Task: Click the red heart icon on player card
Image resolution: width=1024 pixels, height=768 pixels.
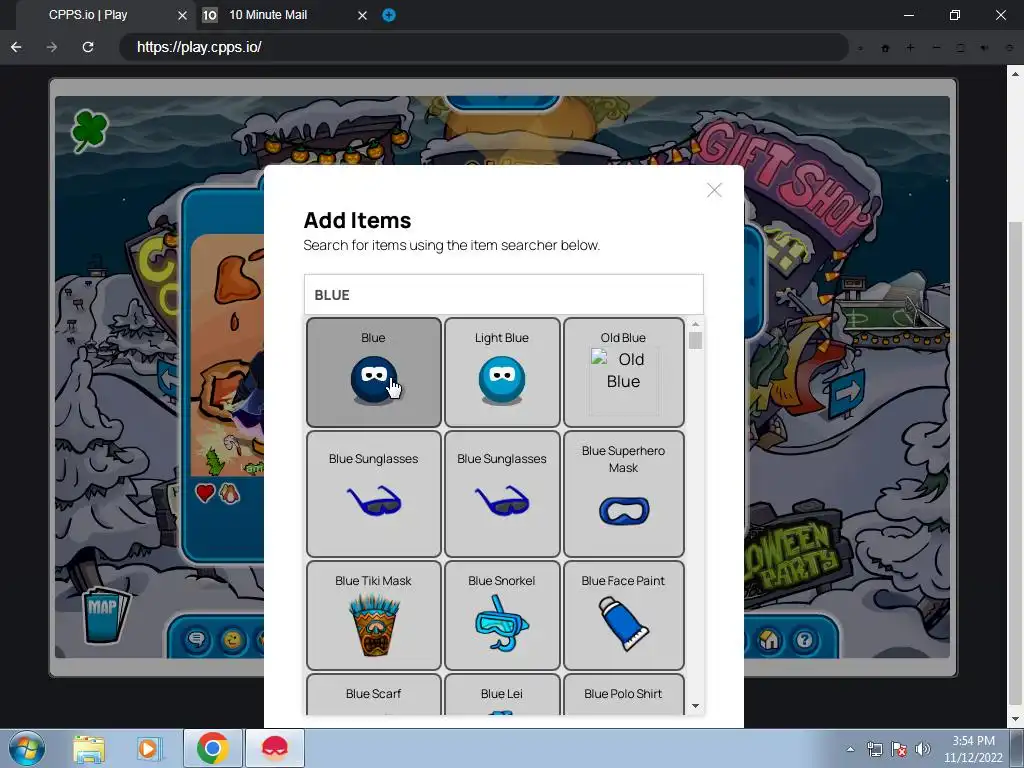Action: [205, 492]
